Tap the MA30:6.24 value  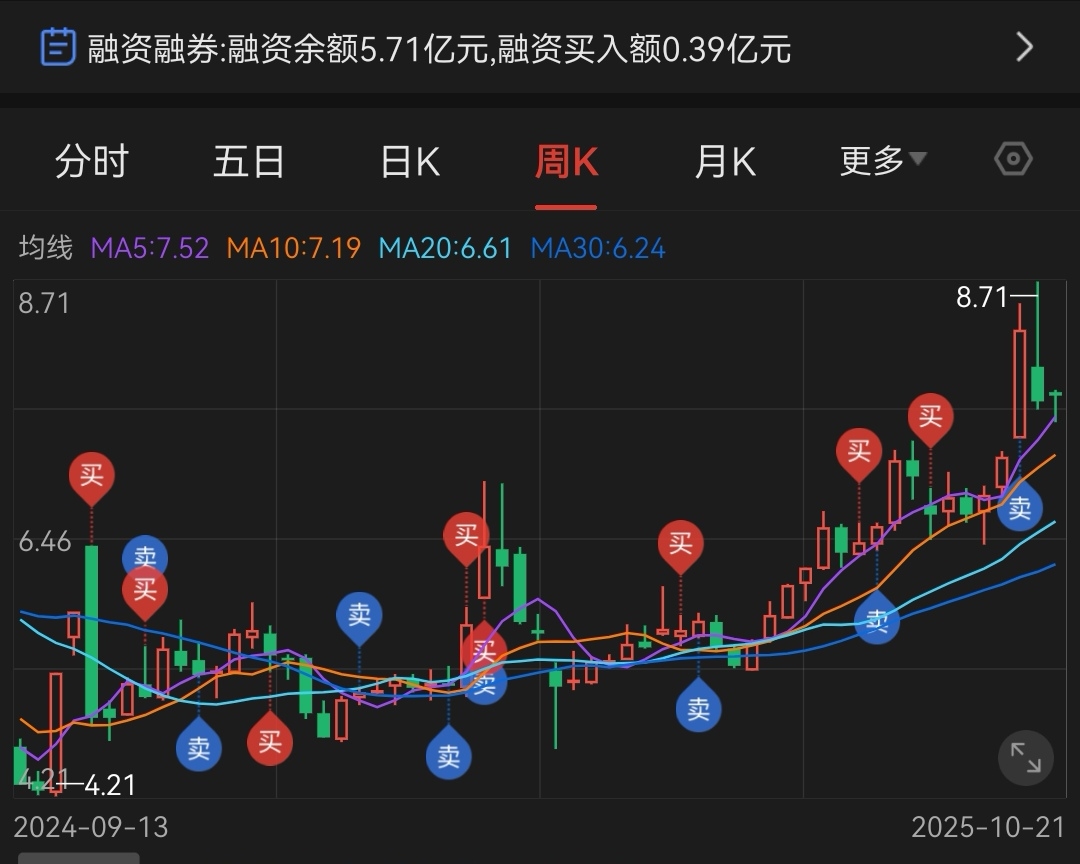598,247
